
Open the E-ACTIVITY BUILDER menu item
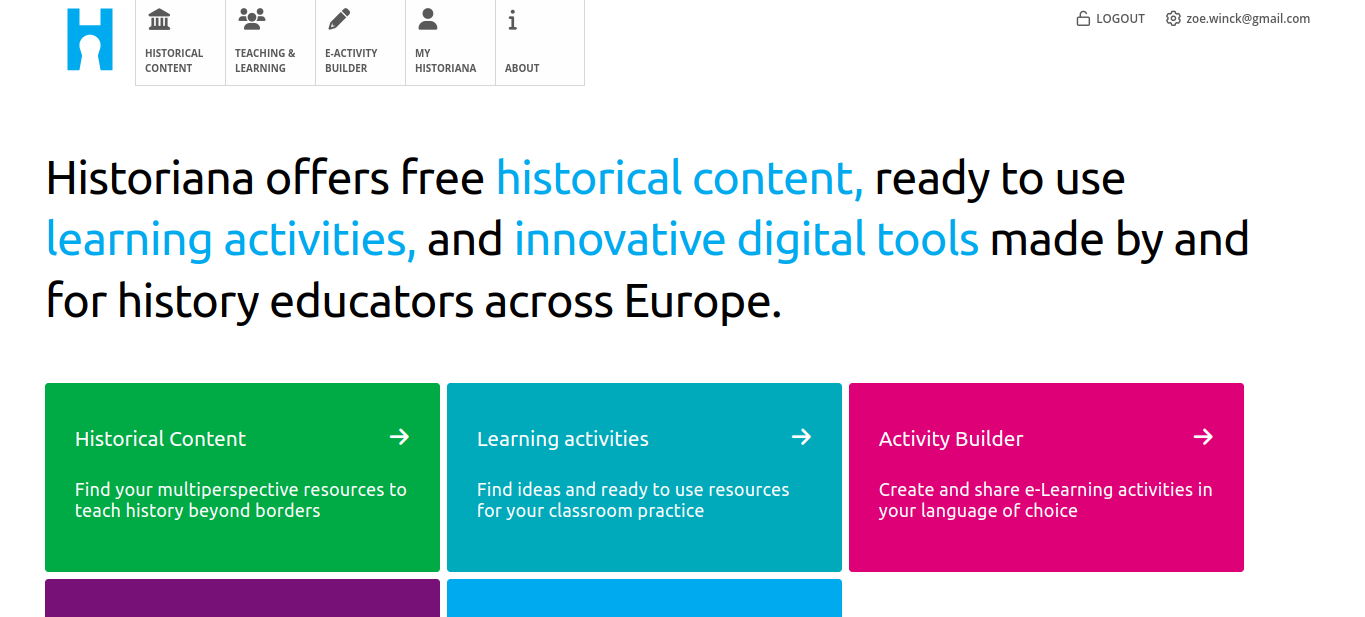[361, 43]
